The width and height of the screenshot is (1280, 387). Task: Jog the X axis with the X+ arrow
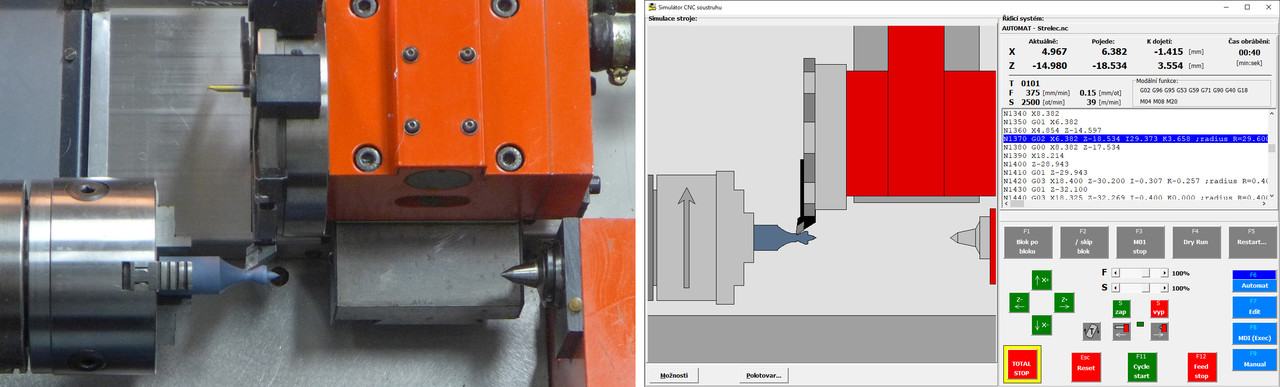[x=1042, y=279]
